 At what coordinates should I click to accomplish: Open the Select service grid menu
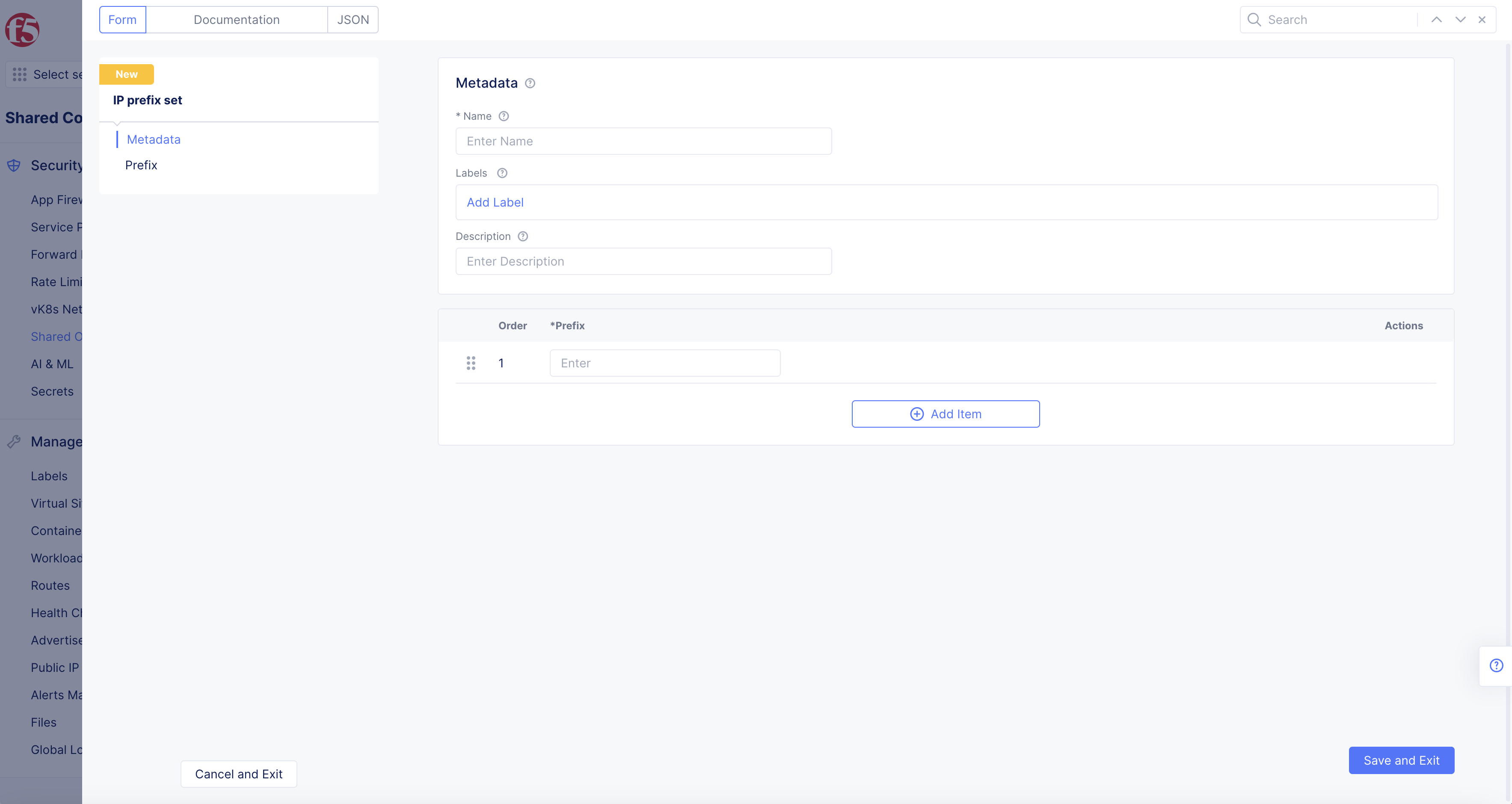tap(19, 74)
